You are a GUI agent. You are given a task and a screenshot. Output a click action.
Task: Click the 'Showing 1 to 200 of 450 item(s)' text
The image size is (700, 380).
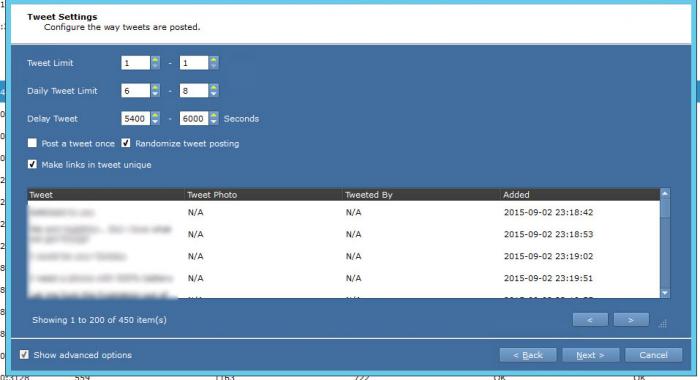tap(99, 320)
